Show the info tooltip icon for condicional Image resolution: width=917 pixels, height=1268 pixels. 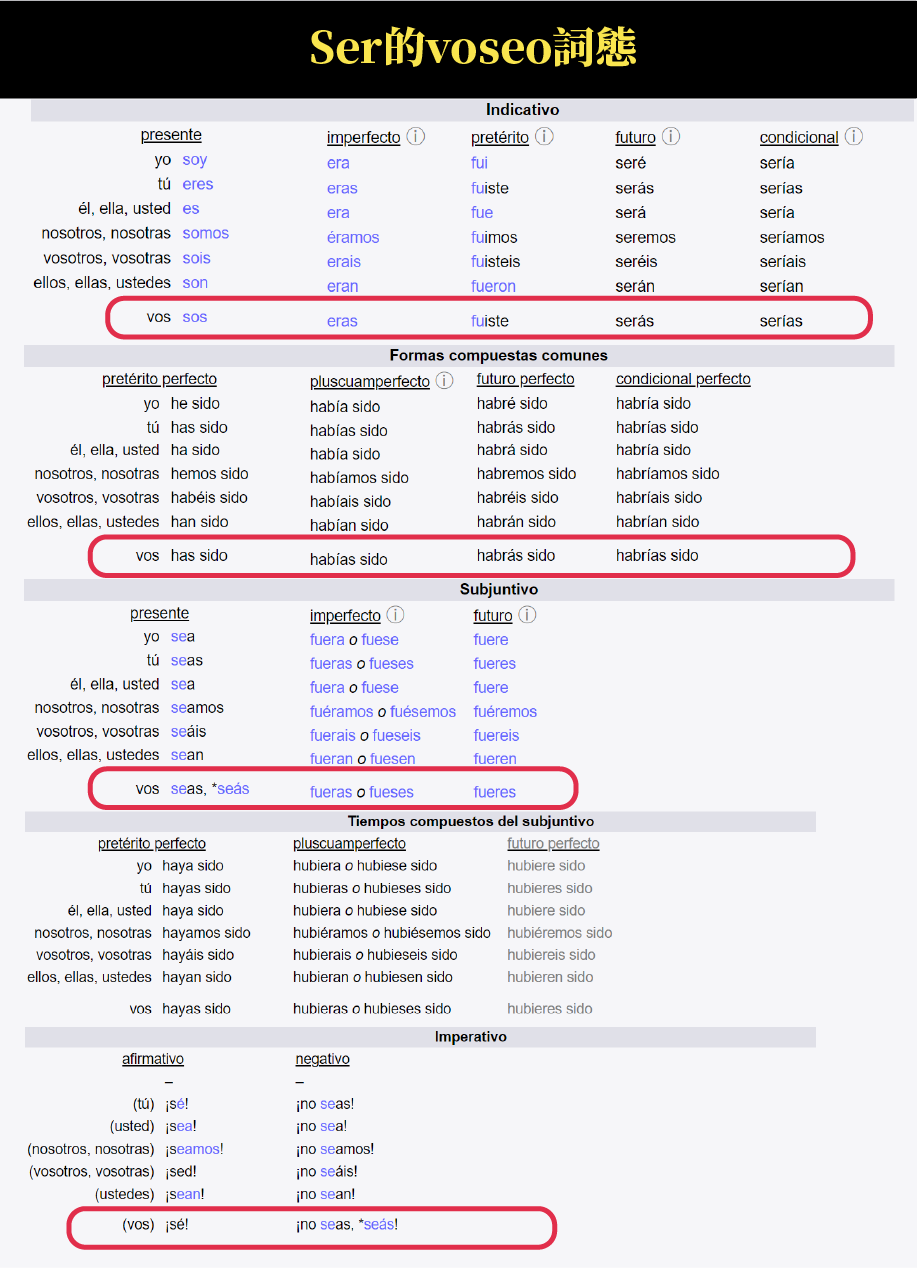pos(854,137)
